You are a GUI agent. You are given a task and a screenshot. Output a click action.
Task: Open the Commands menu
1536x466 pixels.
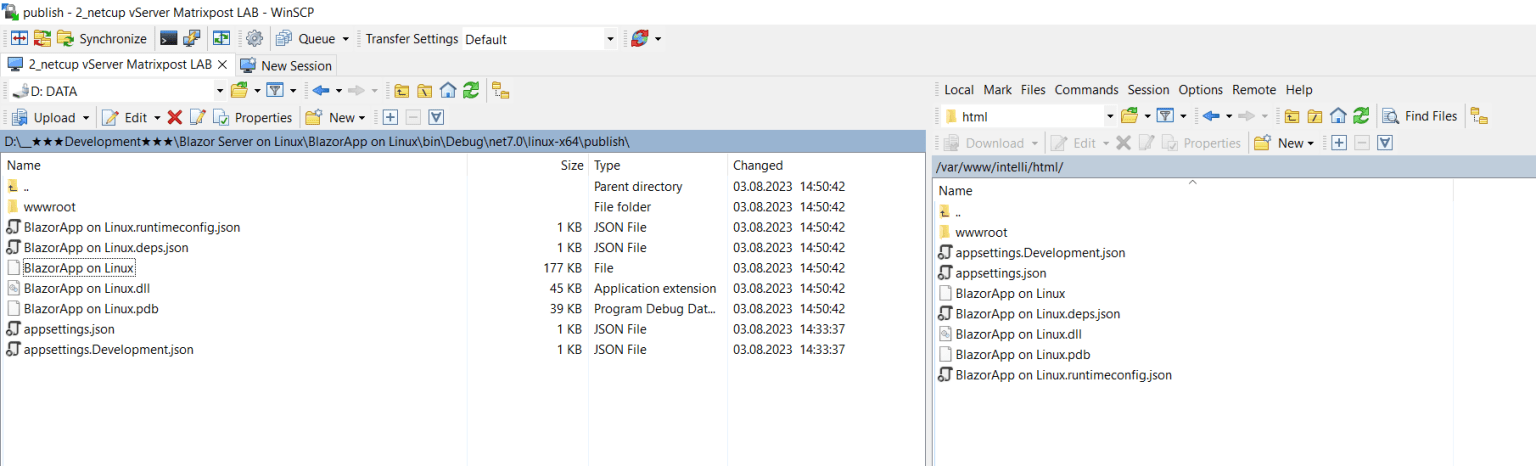coord(1086,90)
